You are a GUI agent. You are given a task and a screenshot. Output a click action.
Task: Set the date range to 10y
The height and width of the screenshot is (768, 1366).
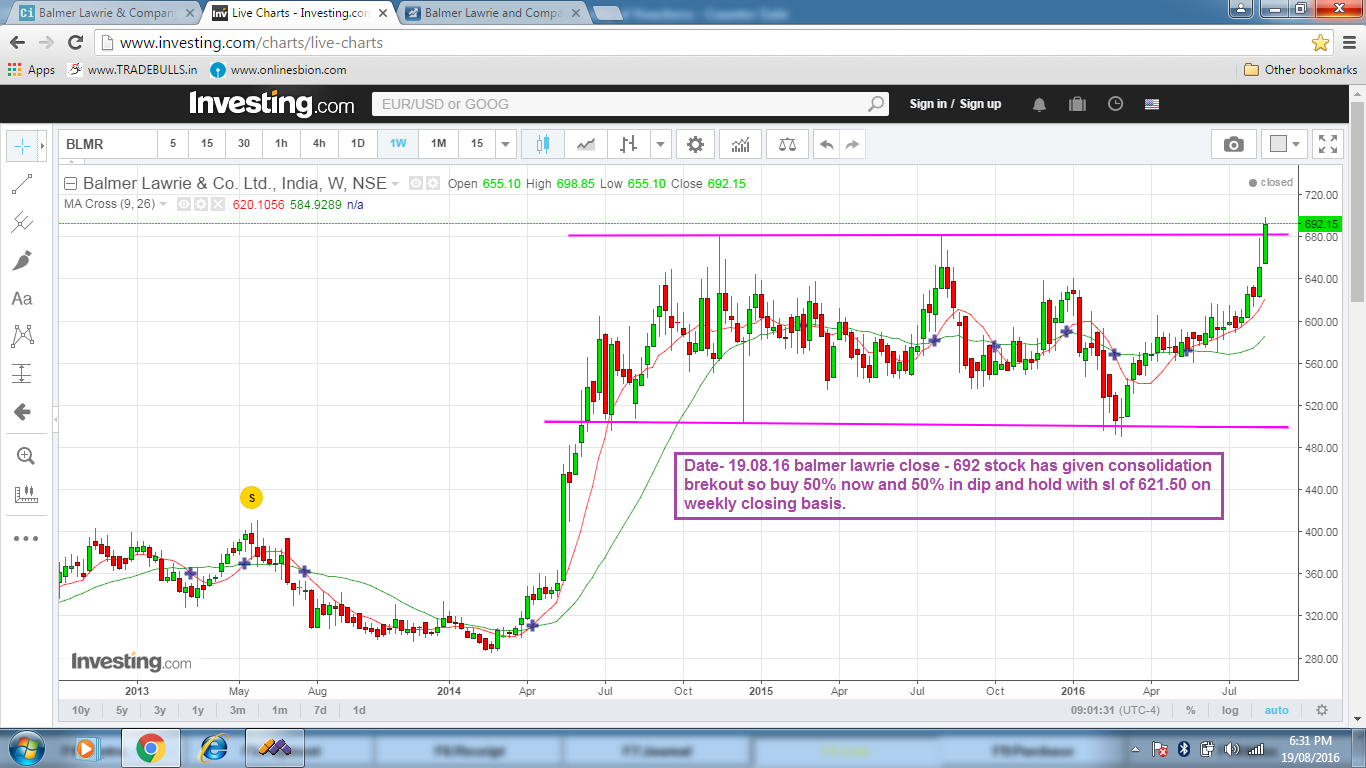coord(81,710)
